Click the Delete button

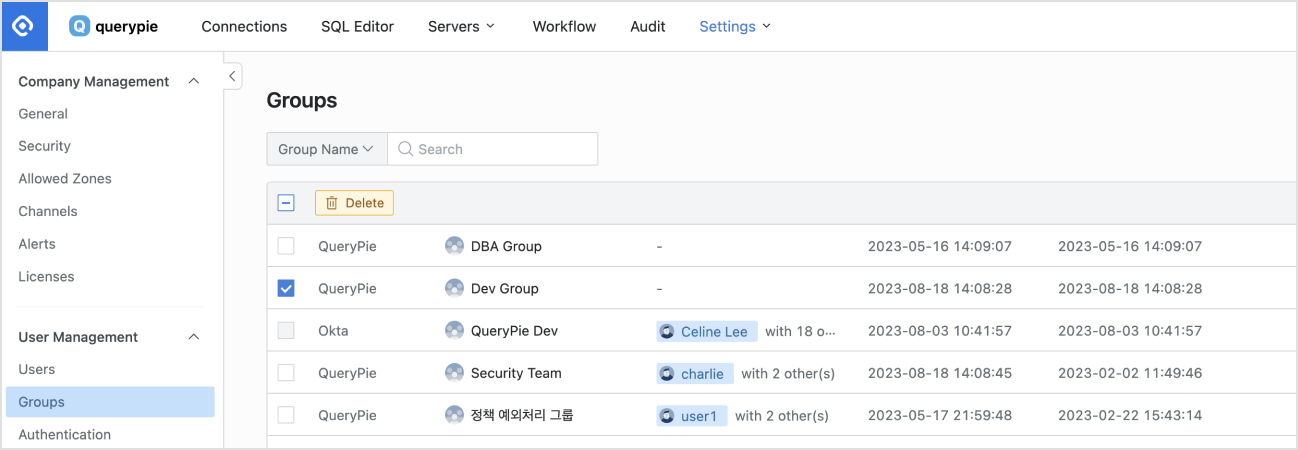click(354, 203)
